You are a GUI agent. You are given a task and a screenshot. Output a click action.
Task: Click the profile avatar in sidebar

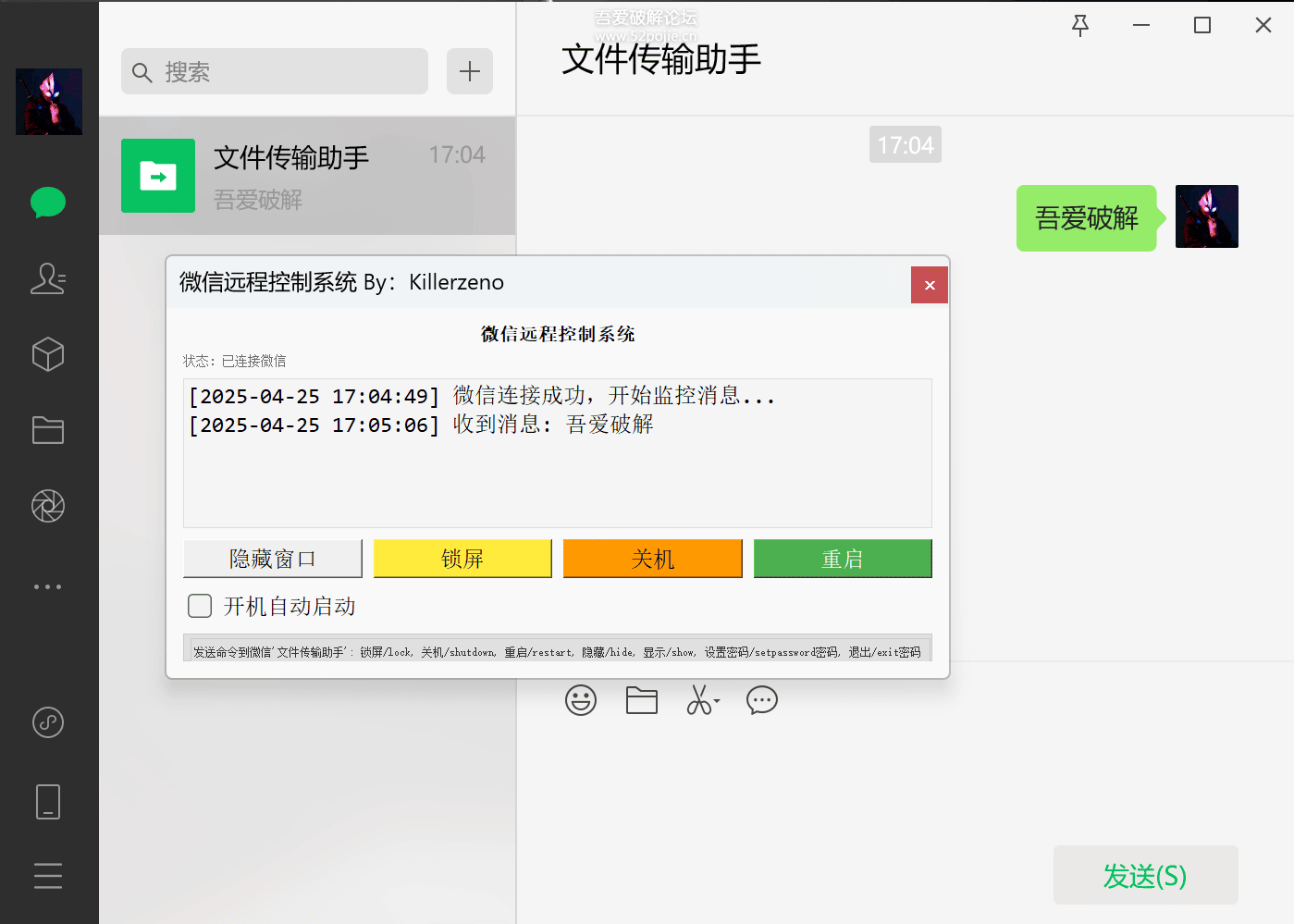(49, 102)
